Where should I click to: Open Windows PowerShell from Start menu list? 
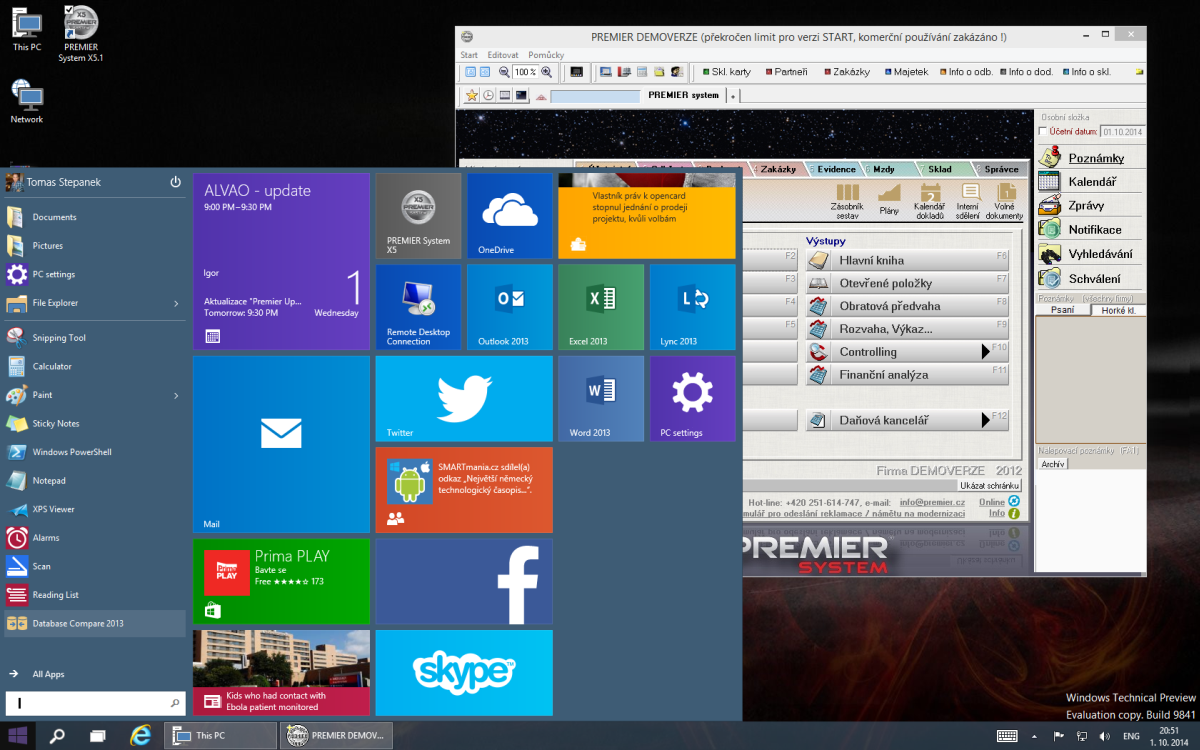[95, 452]
